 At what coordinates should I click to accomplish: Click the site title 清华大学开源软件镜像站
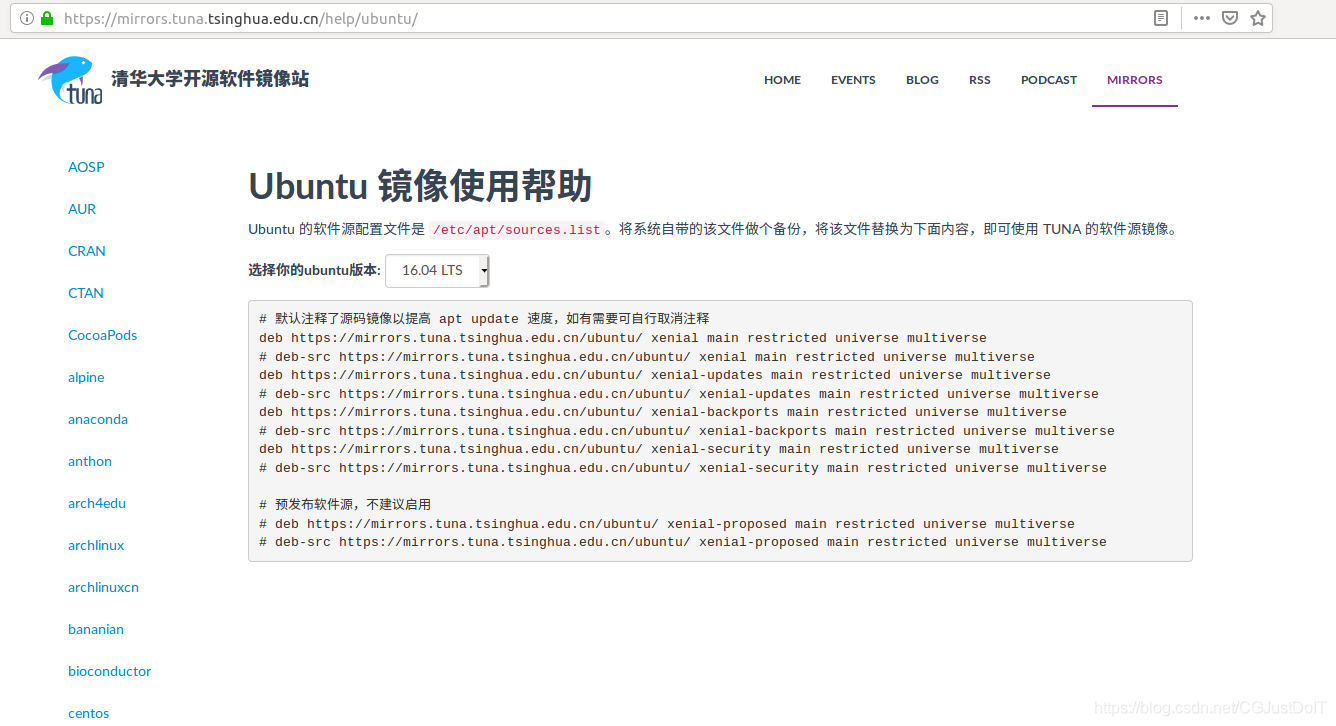click(x=210, y=79)
